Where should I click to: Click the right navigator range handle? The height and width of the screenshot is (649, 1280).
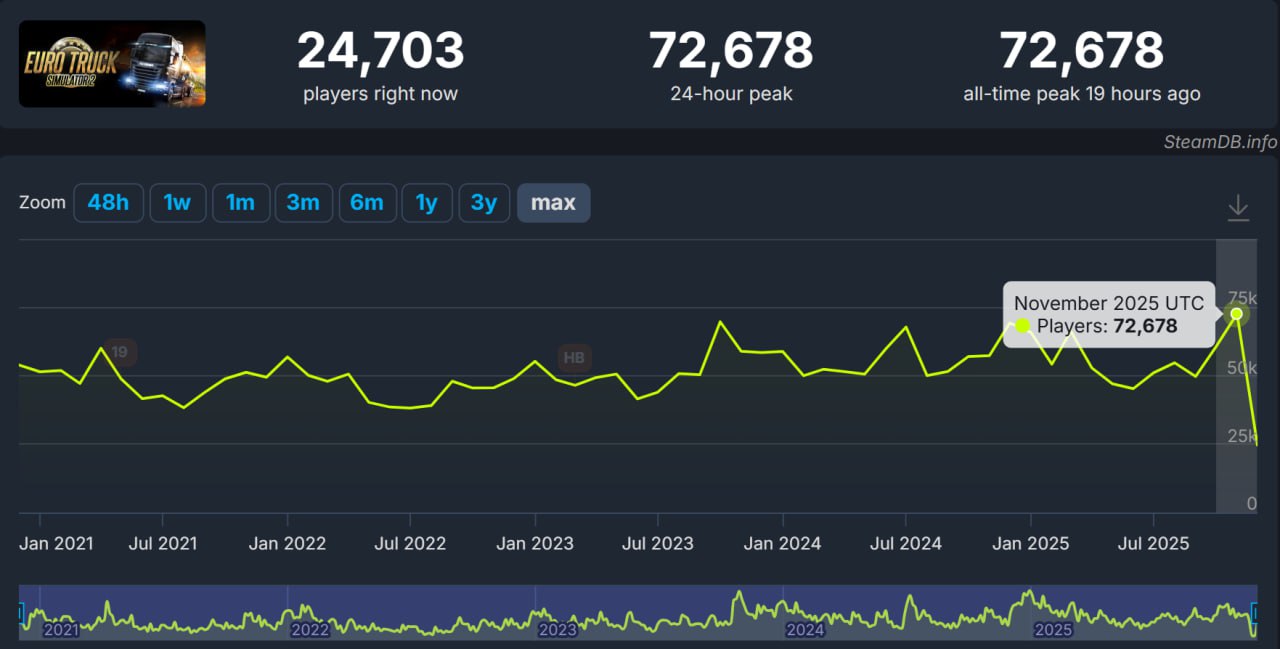(x=1256, y=611)
